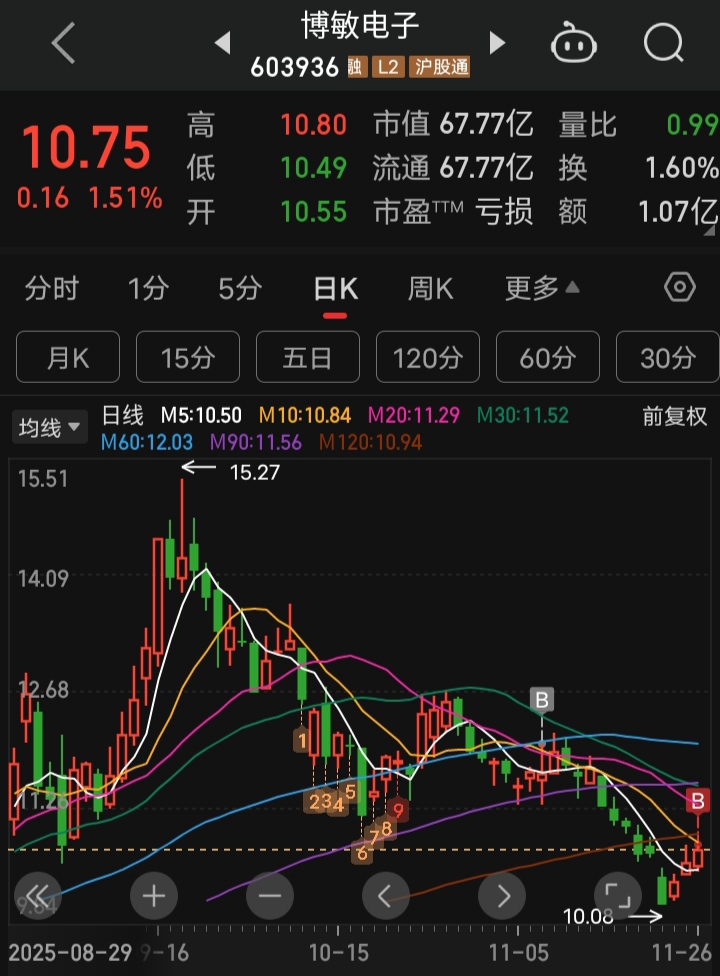Enter fullscreen chart with expand icon
Screen dimensions: 720x976
617,896
